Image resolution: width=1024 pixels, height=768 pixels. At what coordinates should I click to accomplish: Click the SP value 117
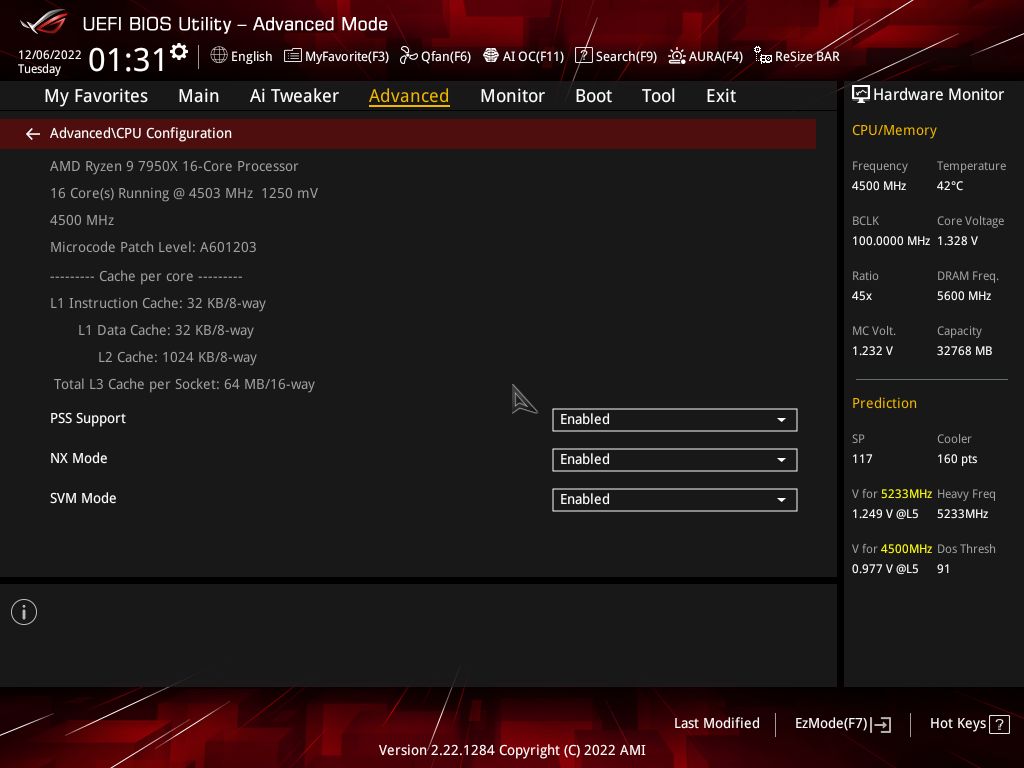(862, 459)
